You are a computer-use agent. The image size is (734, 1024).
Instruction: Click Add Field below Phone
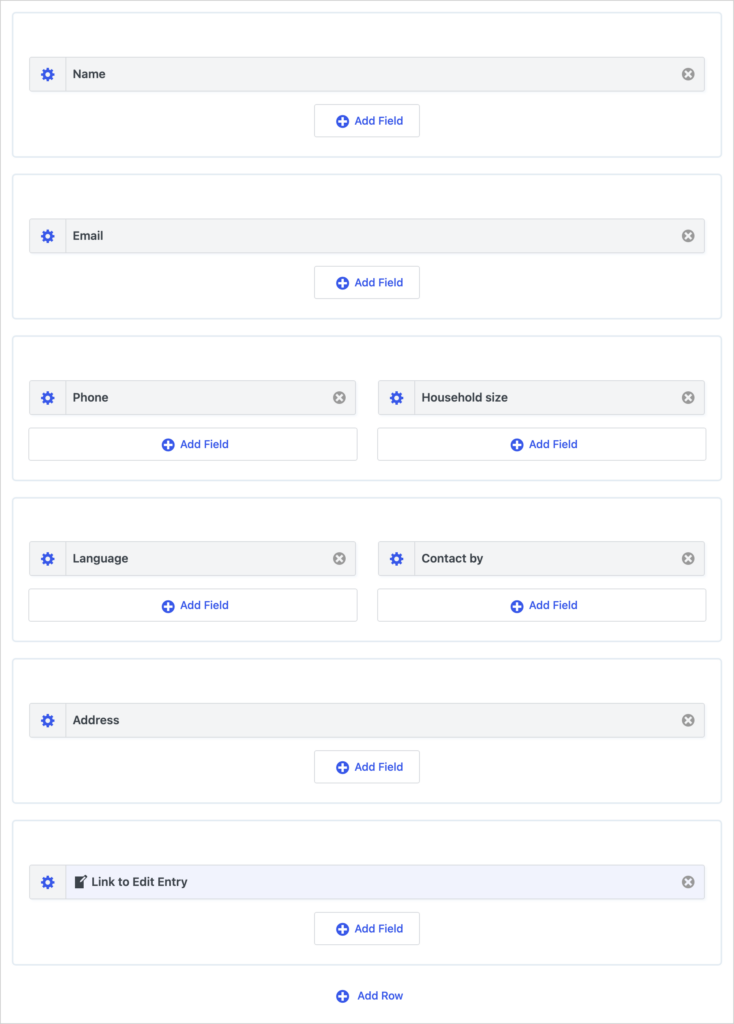[193, 444]
